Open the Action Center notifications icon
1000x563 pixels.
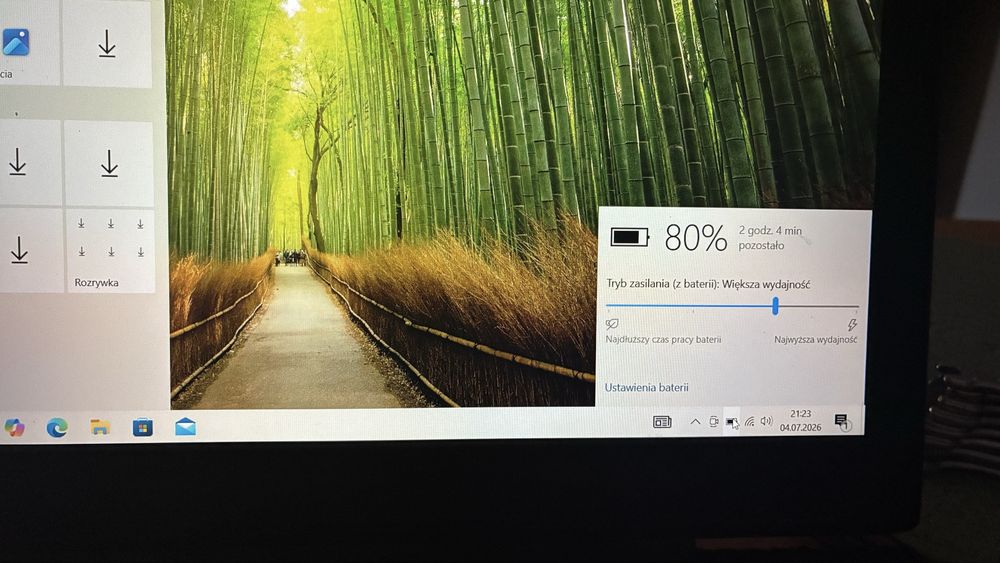[x=842, y=421]
